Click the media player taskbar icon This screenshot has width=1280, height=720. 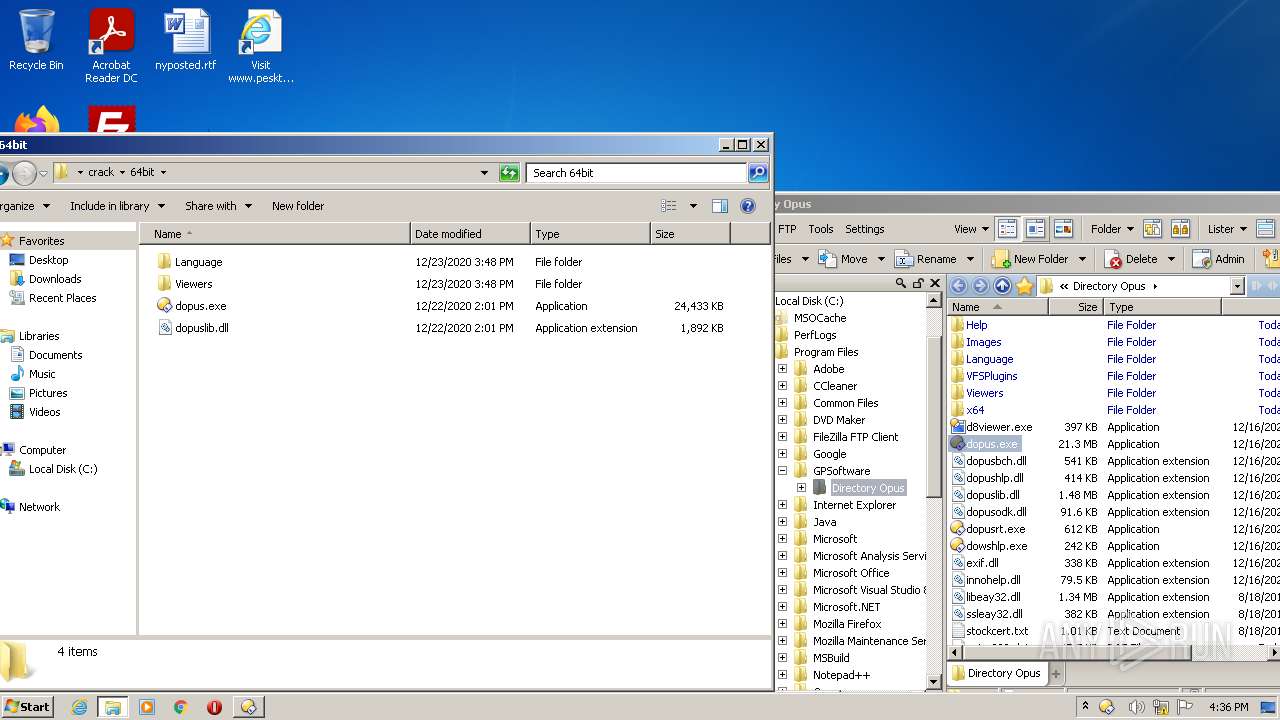coord(147,707)
